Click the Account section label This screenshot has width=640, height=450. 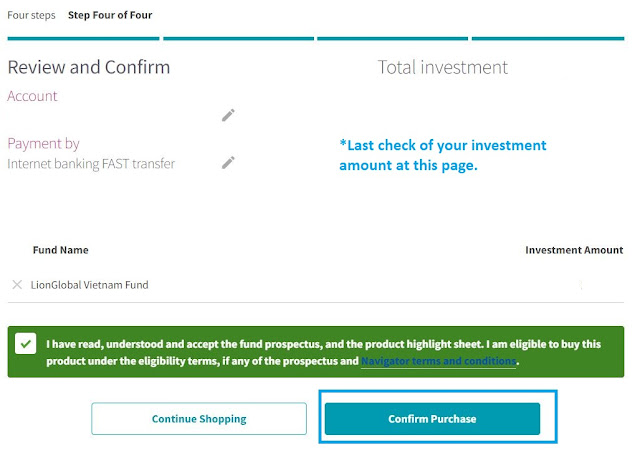(33, 96)
